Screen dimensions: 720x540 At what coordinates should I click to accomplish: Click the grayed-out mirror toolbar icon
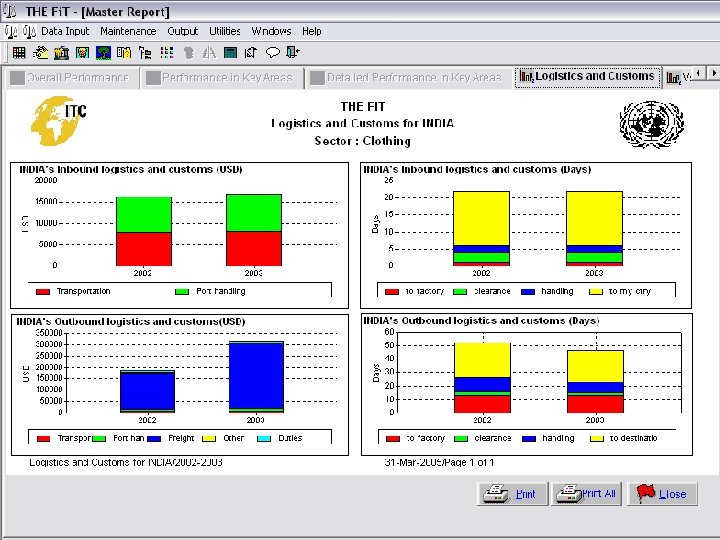tap(209, 53)
